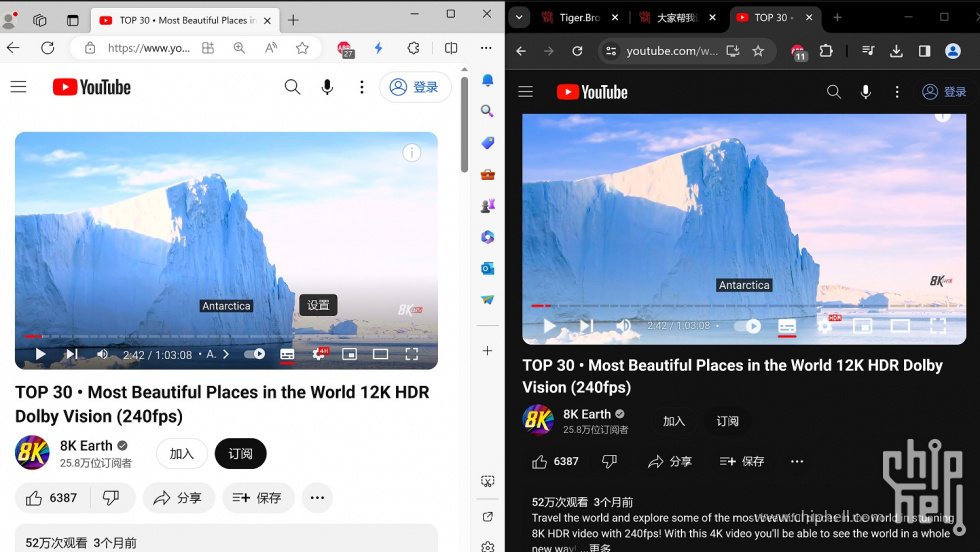
Task: Open YouTube search in Edge window
Action: [292, 87]
